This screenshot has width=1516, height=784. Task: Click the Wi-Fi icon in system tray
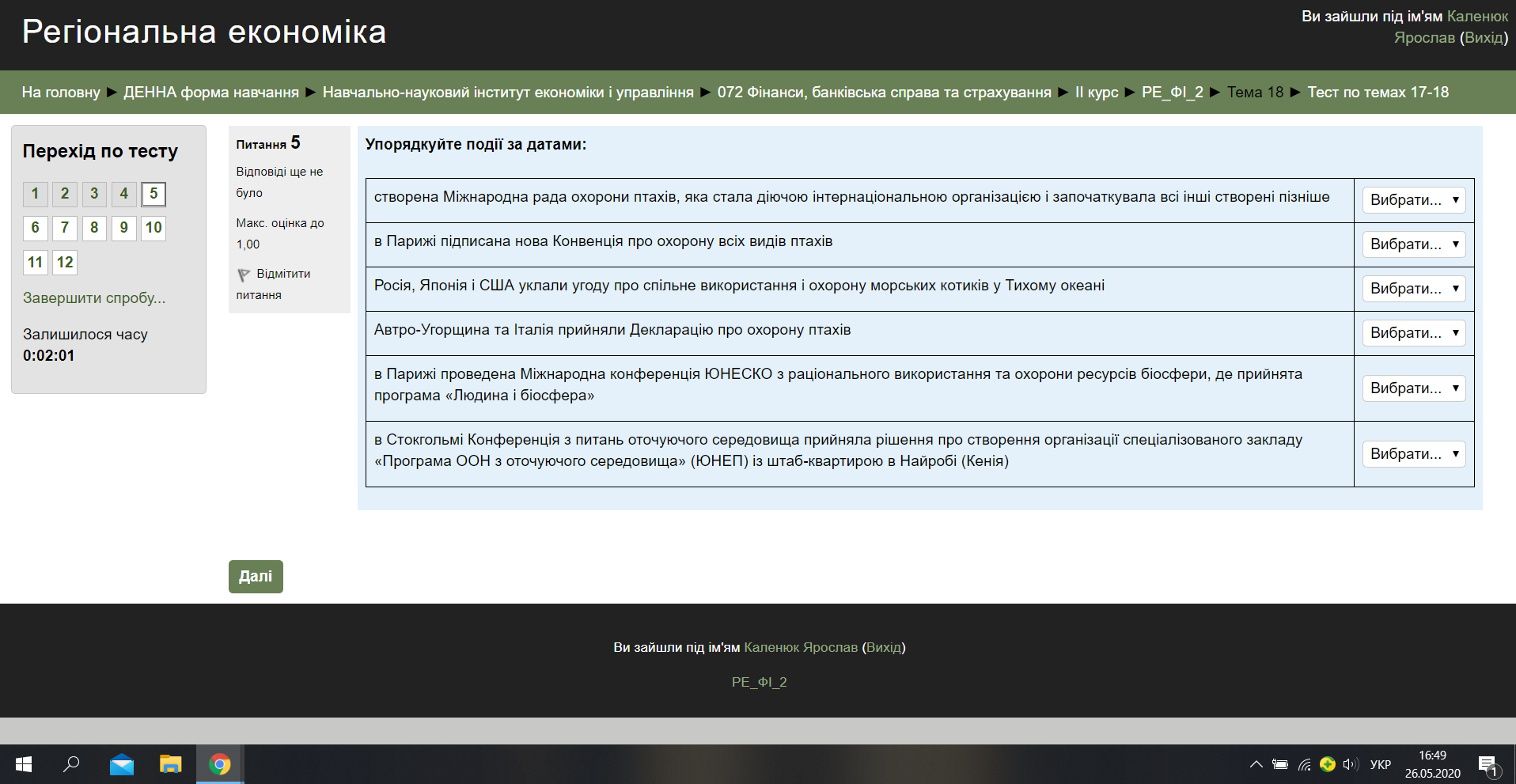1302,763
